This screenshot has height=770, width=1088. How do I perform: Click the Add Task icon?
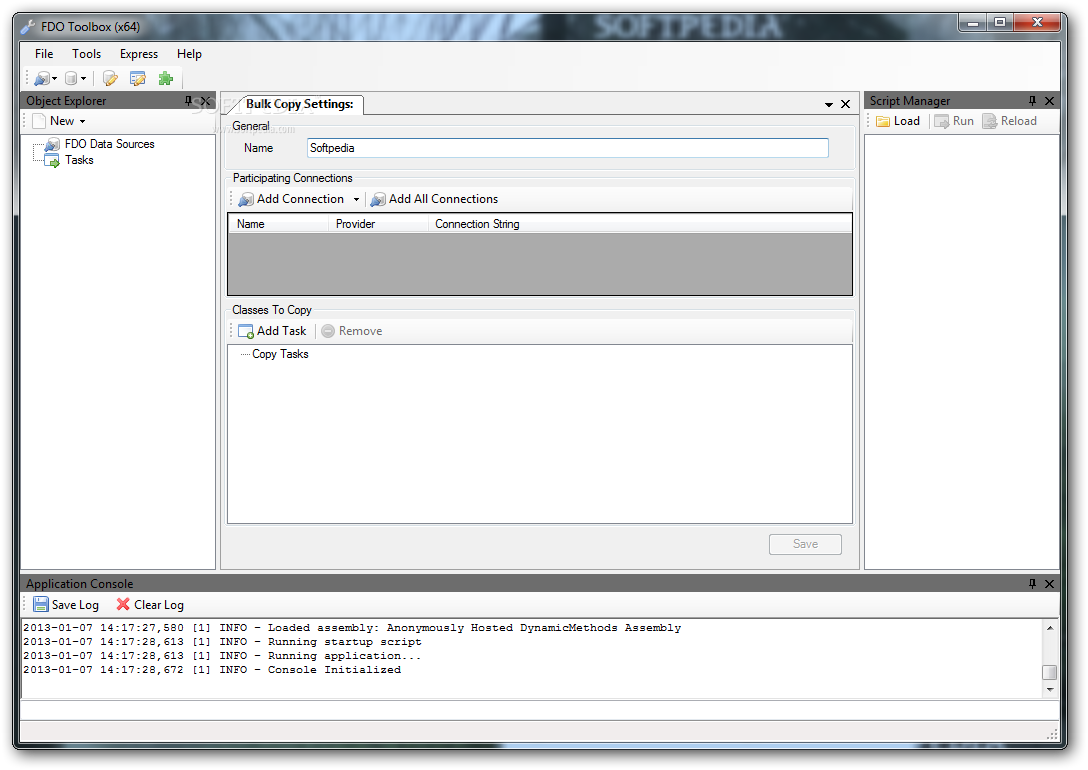246,332
